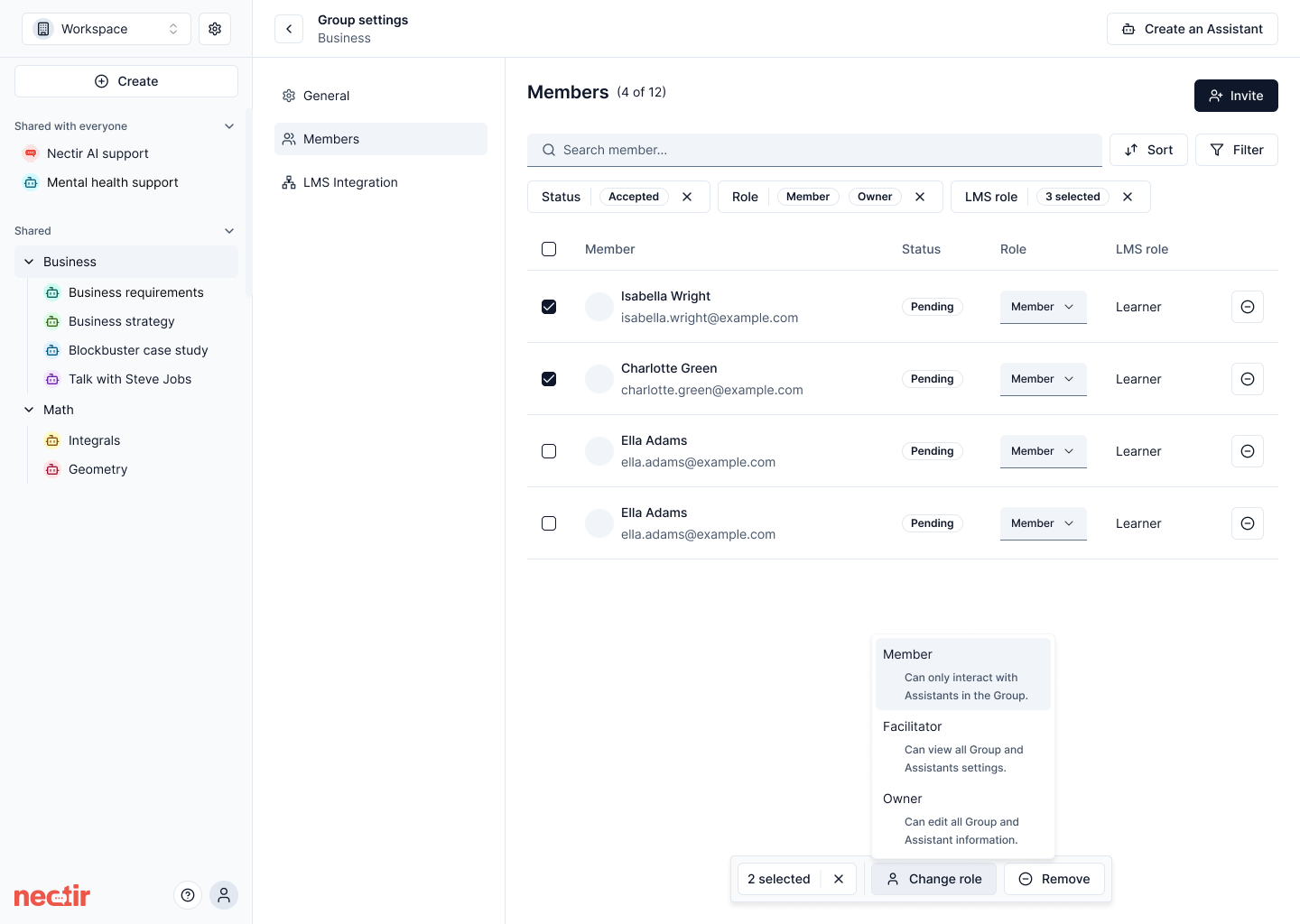Collapse the Shared with everyone section
This screenshot has width=1300, height=924.
229,126
